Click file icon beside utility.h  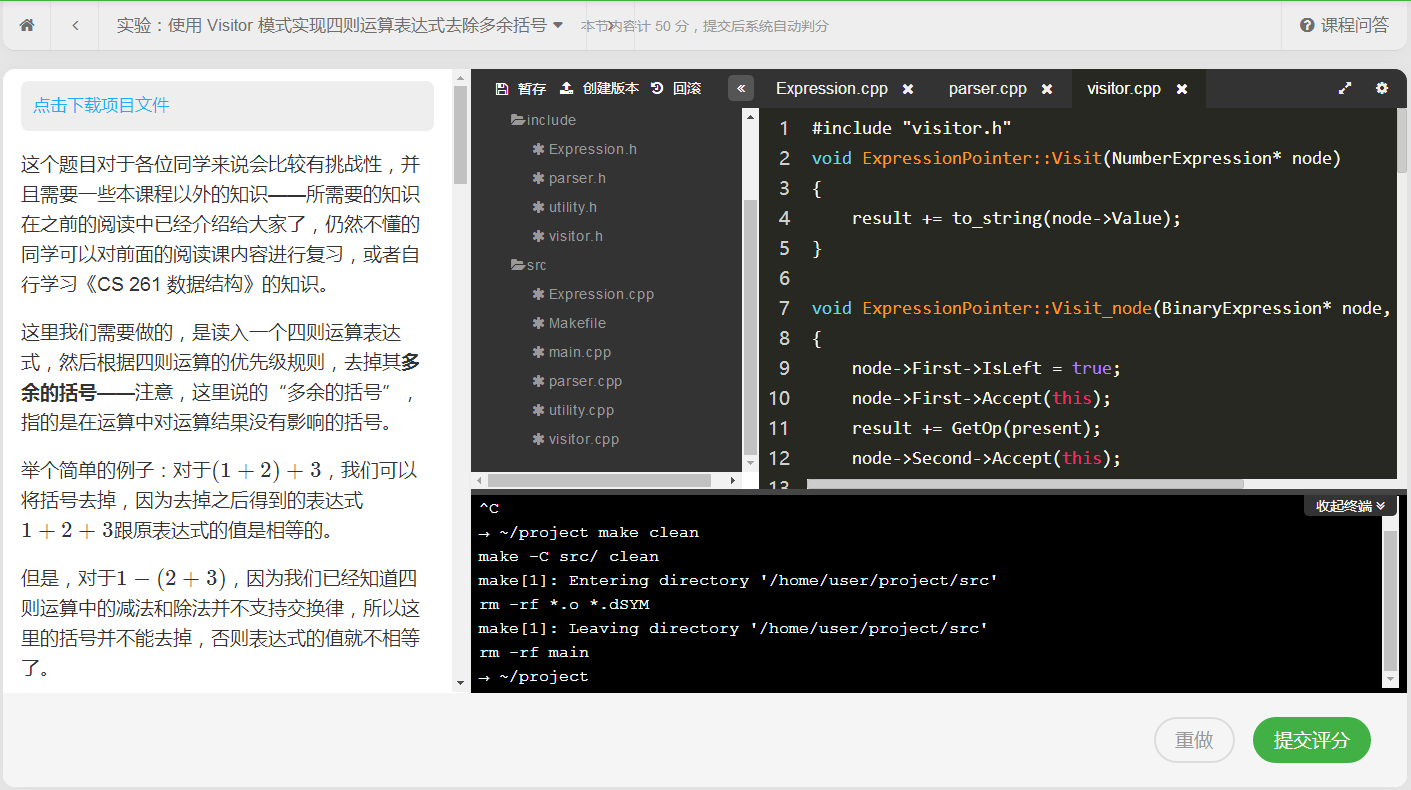click(539, 207)
